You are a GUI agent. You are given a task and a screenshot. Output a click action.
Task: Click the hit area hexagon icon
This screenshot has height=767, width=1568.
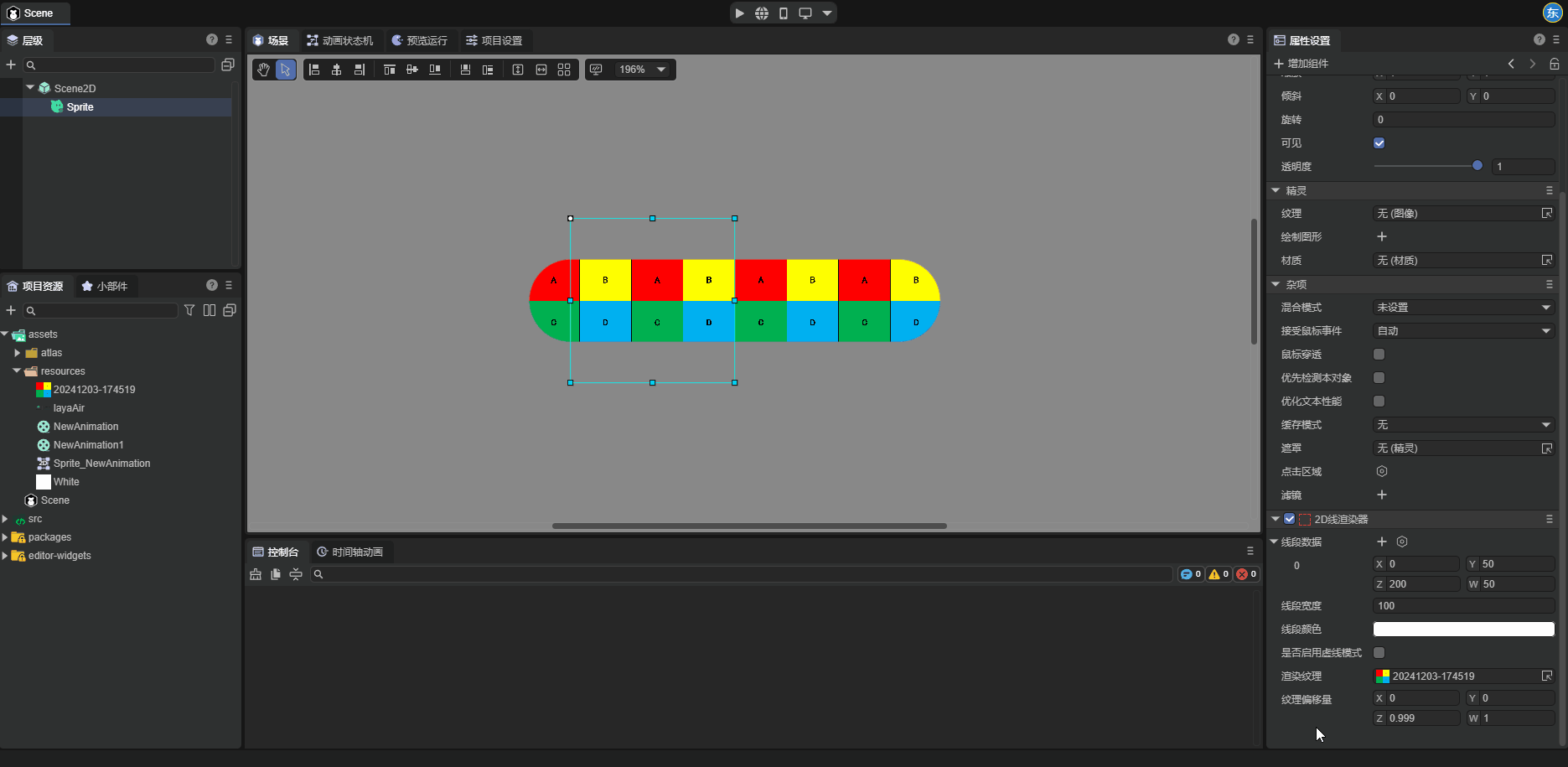coord(1382,471)
